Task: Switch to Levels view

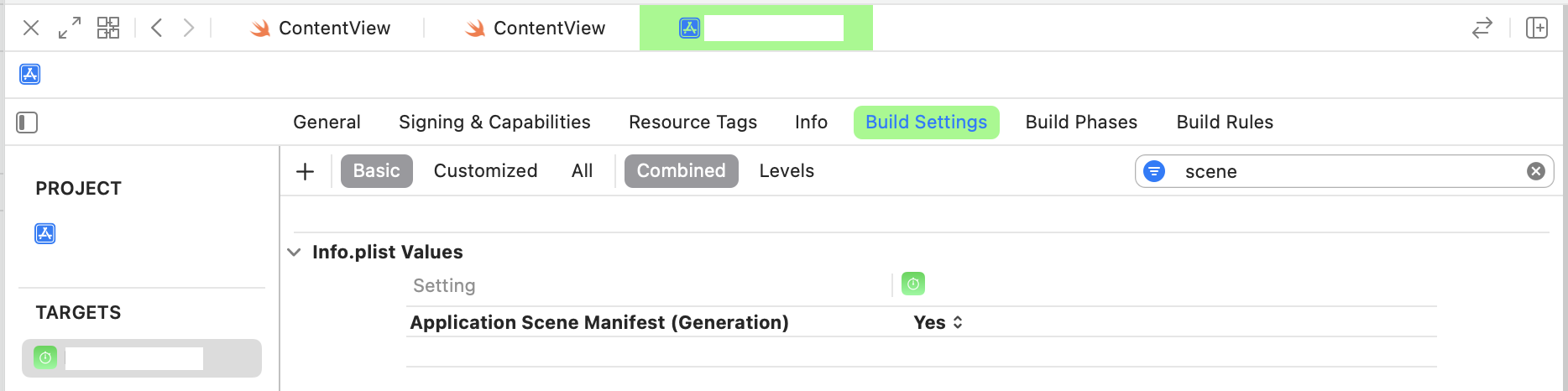Action: (787, 171)
